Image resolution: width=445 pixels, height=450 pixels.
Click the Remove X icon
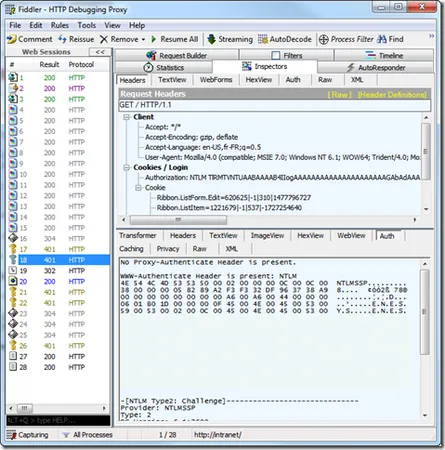coord(104,39)
